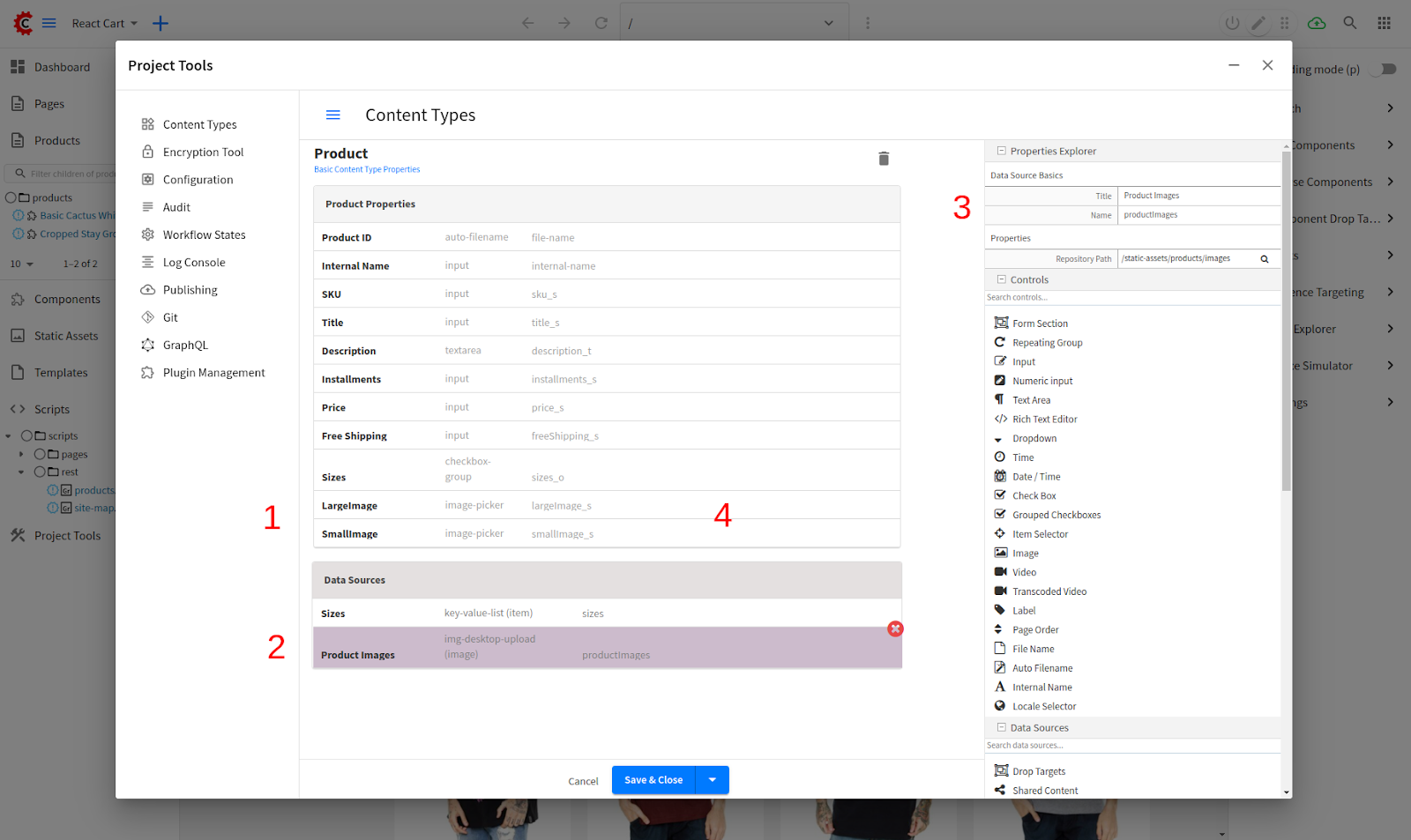
Task: Toggle the Content Types hamburger menu icon
Action: tap(333, 115)
